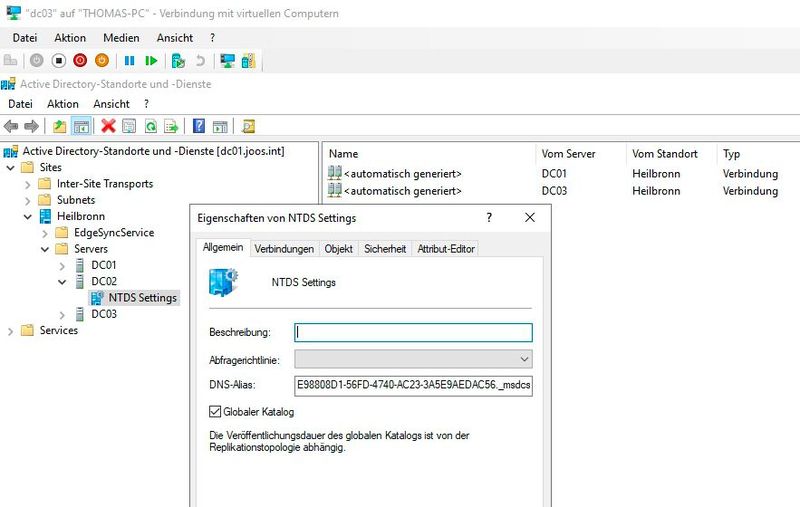This screenshot has height=507, width=800.
Task: Turn off the VM with the stop icon
Action: tap(59, 61)
